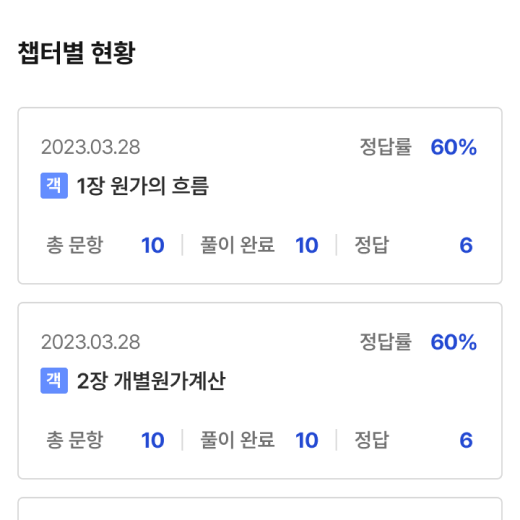
Task: Click the 정답률 label on chapter 1 card
Action: [x=386, y=147]
